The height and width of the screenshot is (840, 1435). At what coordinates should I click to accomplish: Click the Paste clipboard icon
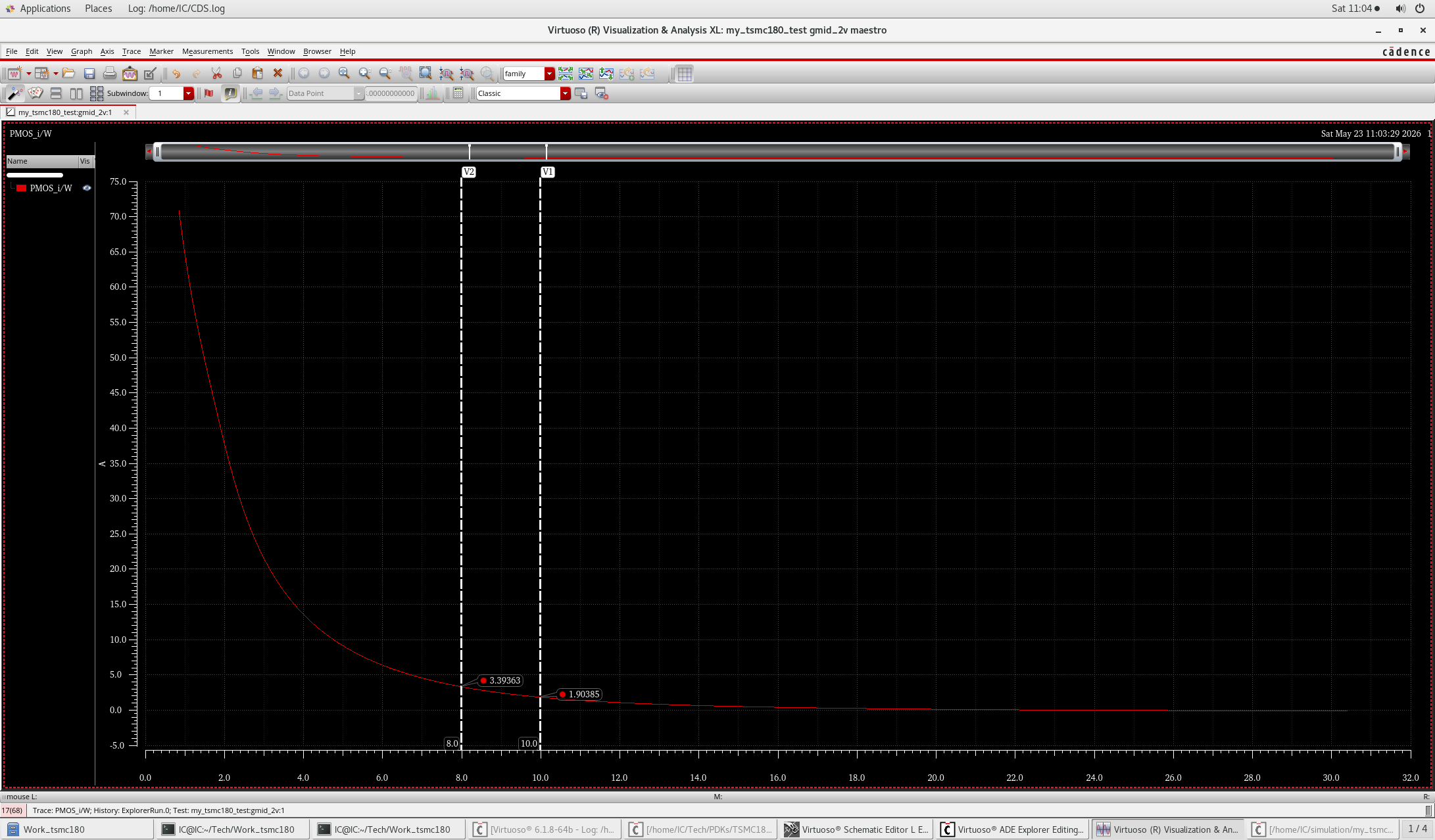[x=258, y=74]
